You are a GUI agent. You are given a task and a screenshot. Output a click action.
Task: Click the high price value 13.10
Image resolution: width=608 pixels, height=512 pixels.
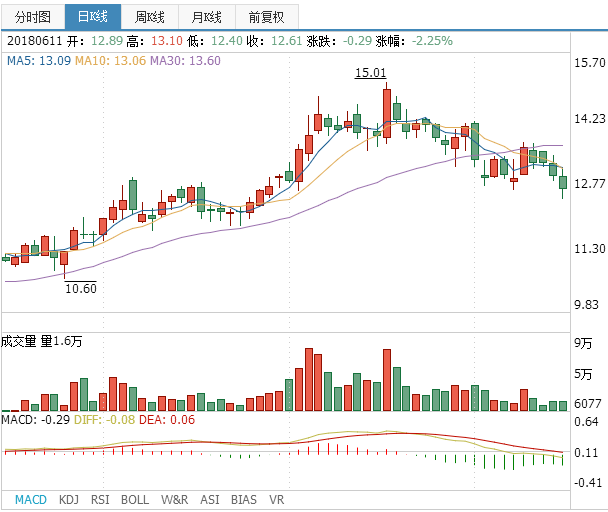point(167,41)
